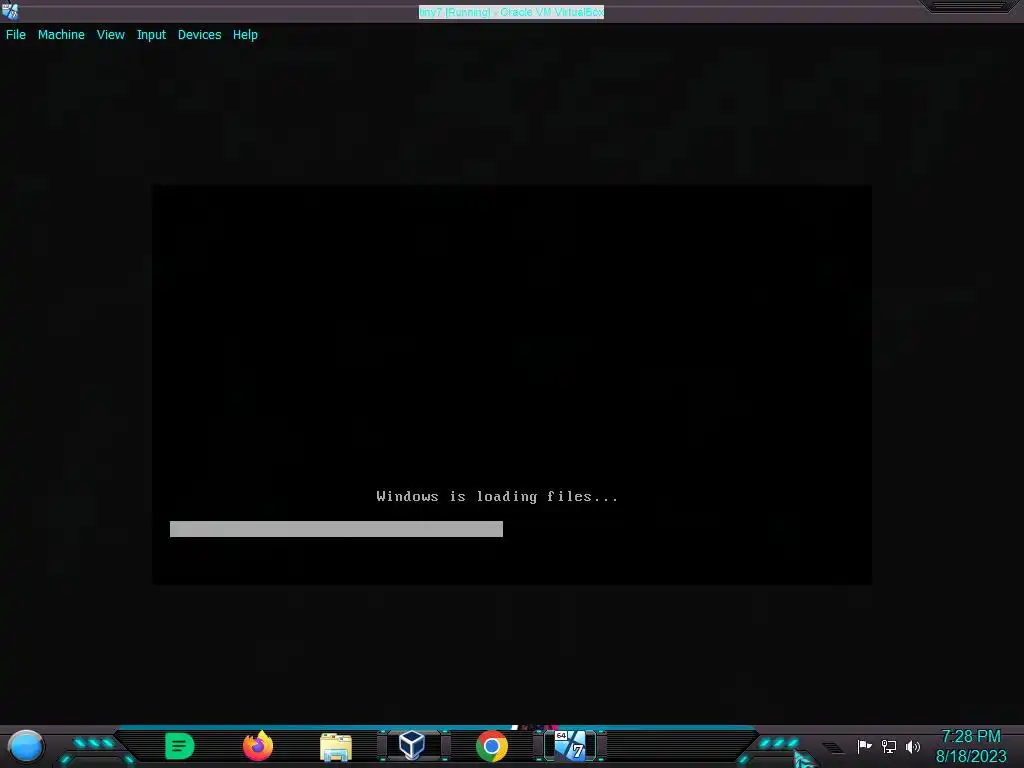Click the clock showing 7:28 PM

pyautogui.click(x=970, y=737)
